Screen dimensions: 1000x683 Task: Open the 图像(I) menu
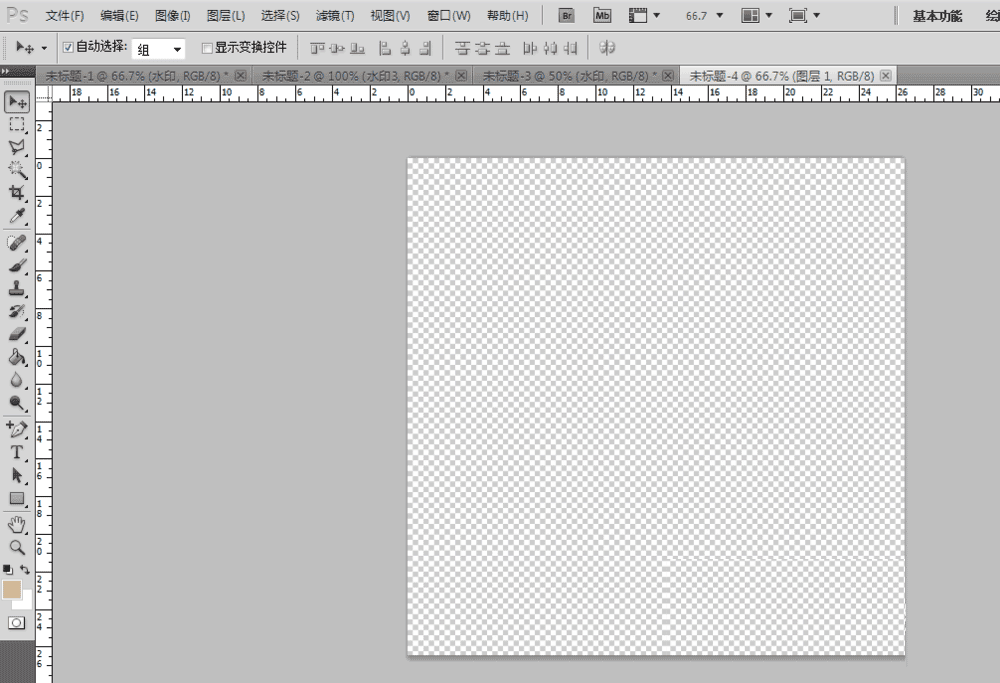point(173,16)
